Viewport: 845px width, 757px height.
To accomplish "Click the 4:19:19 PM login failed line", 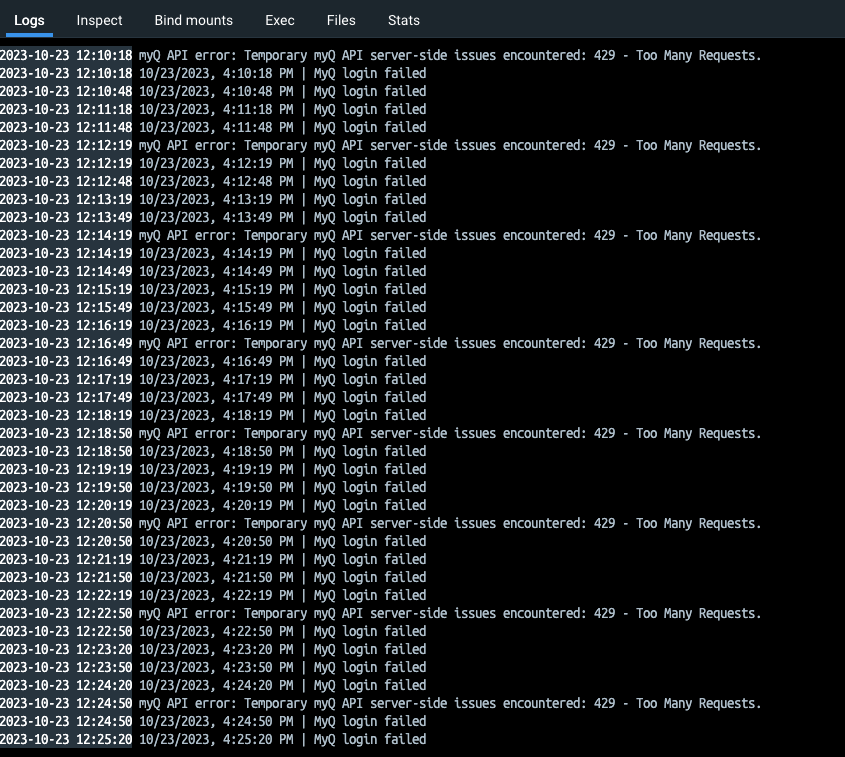I will tap(213, 469).
